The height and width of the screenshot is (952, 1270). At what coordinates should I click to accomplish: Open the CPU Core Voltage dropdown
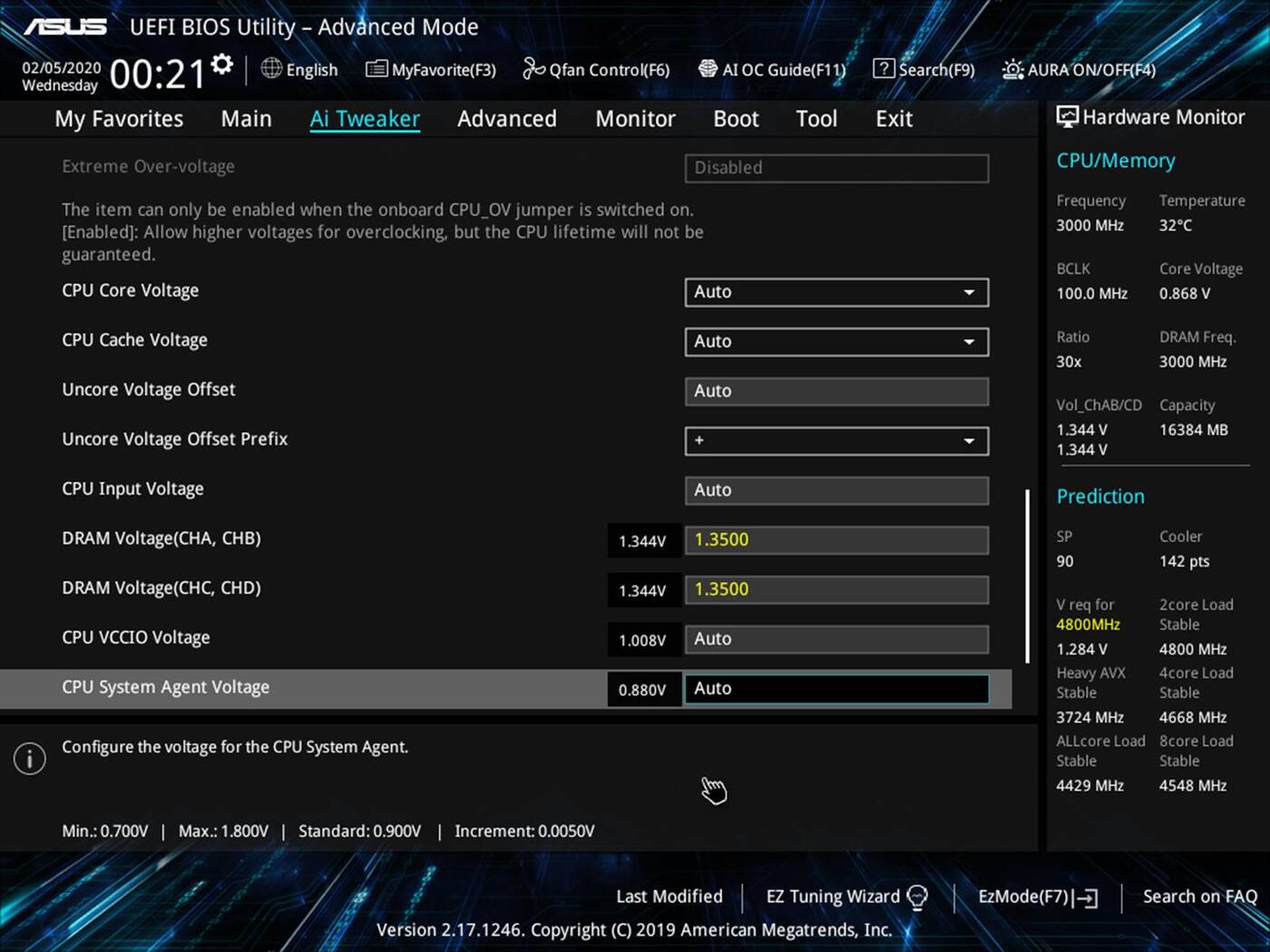[971, 292]
